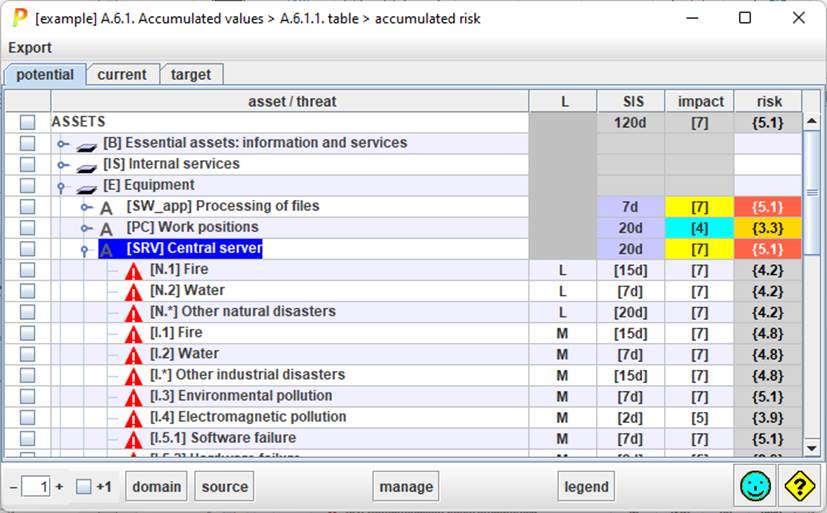Click the L column header
The height and width of the screenshot is (513, 827).
tap(563, 101)
